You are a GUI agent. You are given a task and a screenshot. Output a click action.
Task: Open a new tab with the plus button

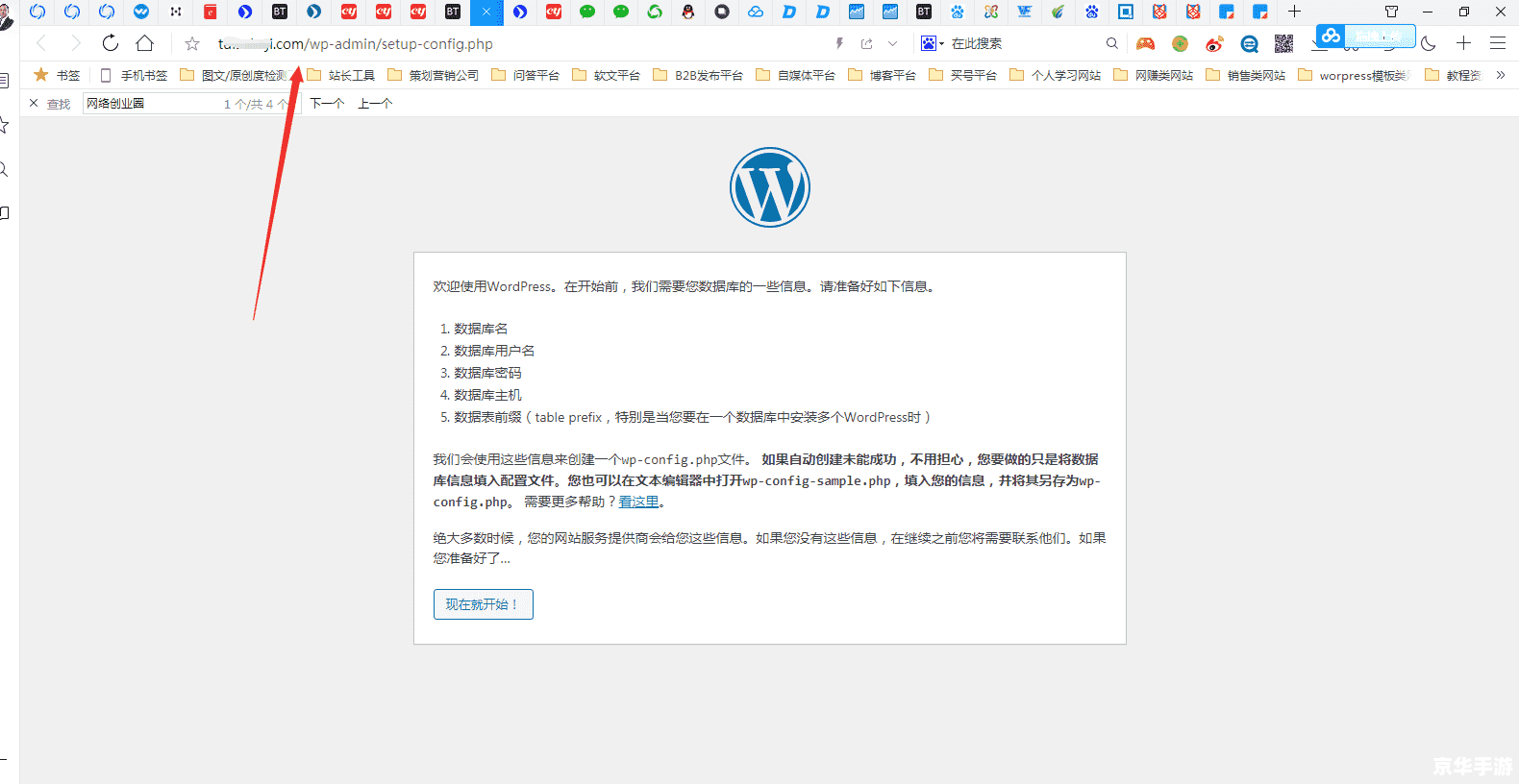(1295, 12)
